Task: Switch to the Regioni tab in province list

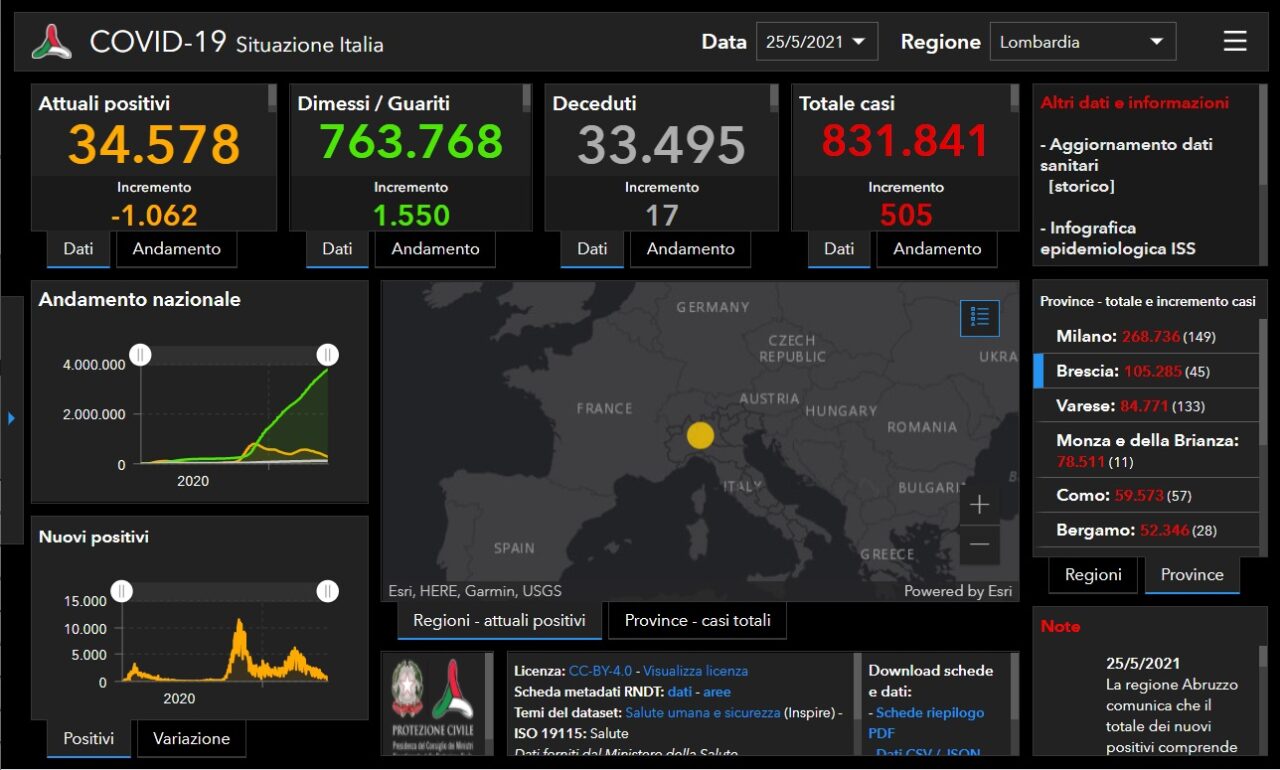Action: pyautogui.click(x=1093, y=575)
